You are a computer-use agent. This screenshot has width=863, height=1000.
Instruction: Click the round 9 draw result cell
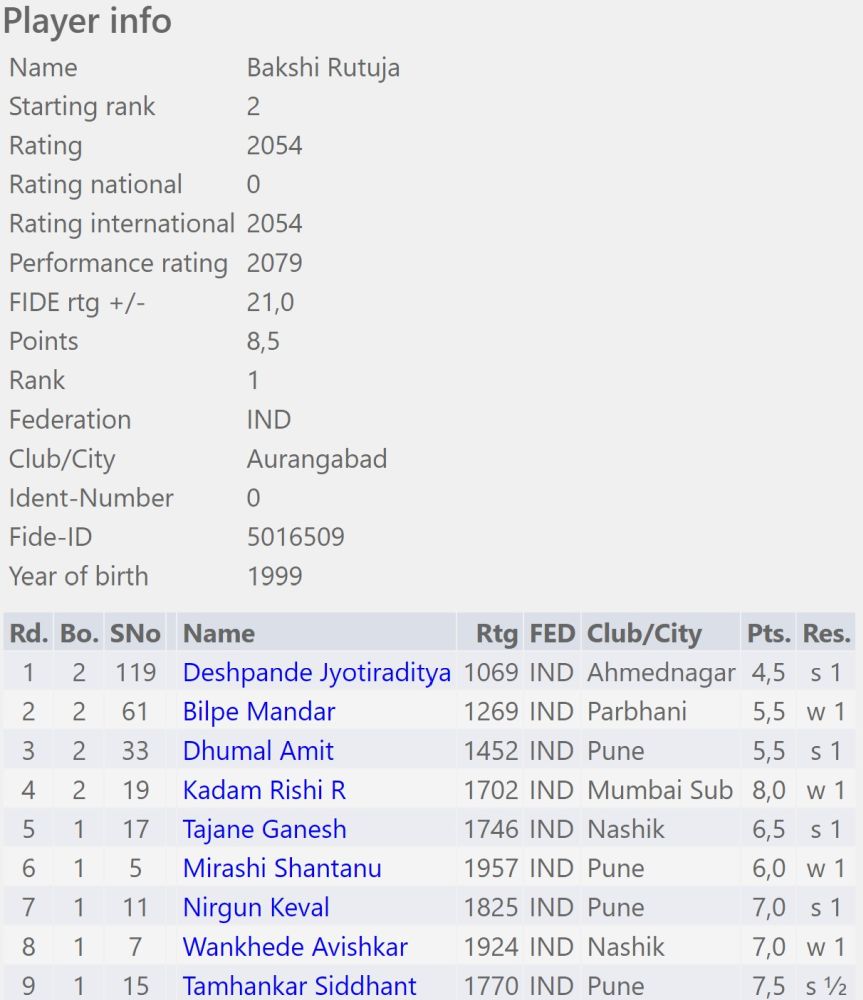[828, 985]
